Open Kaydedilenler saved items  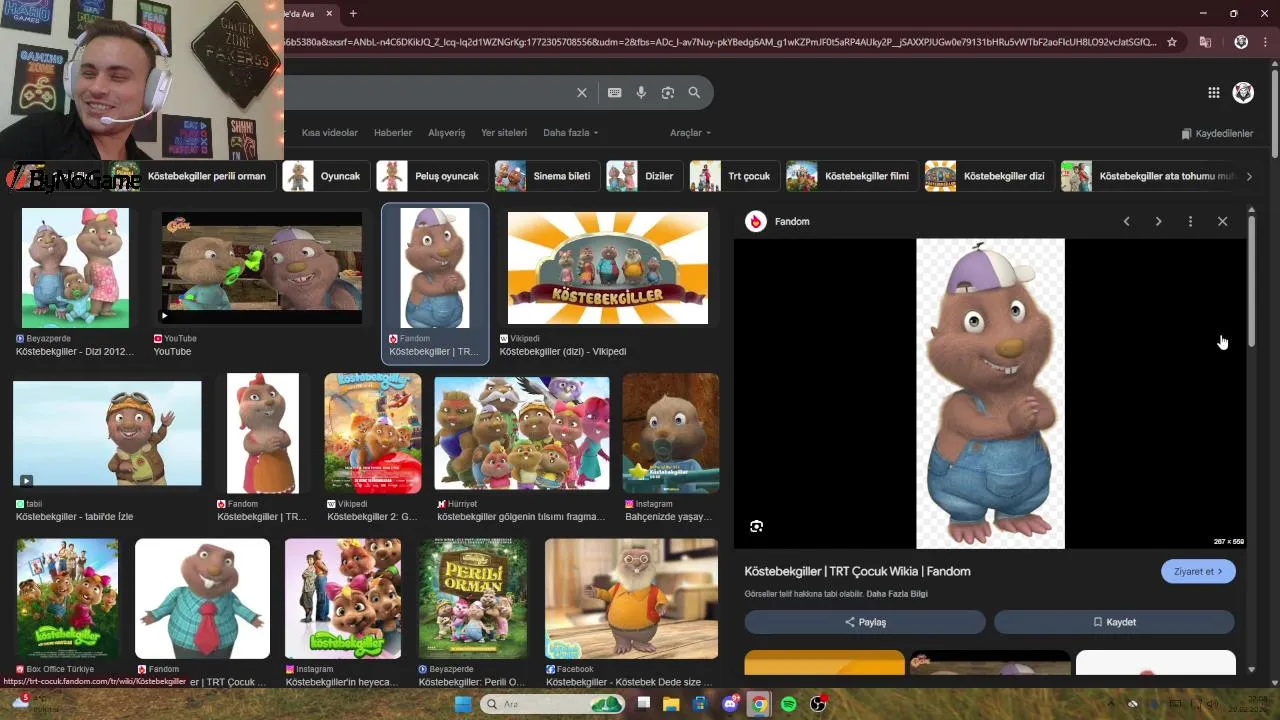[1217, 133]
